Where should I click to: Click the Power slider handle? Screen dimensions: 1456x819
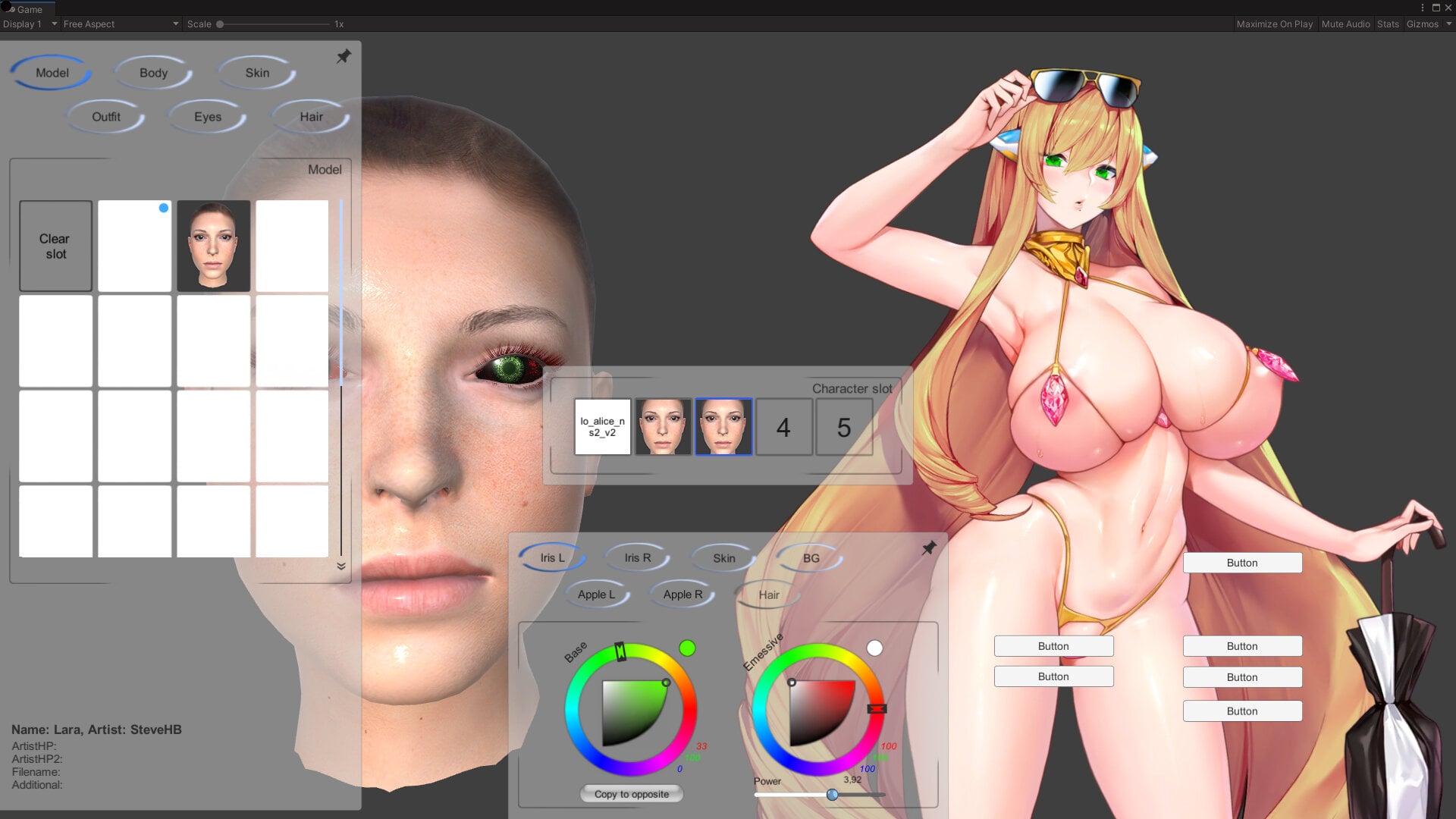833,795
